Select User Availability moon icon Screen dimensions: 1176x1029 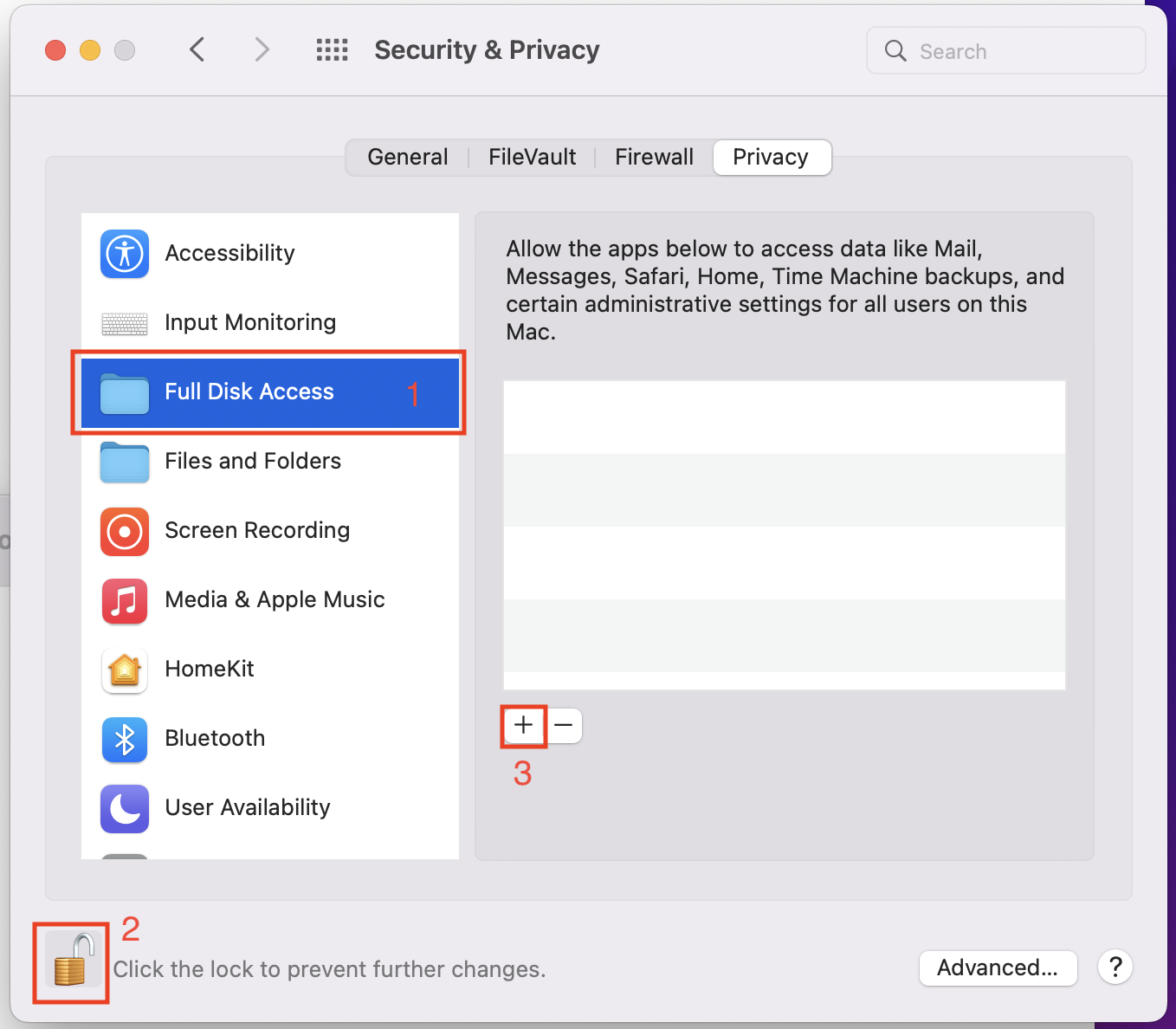(125, 809)
